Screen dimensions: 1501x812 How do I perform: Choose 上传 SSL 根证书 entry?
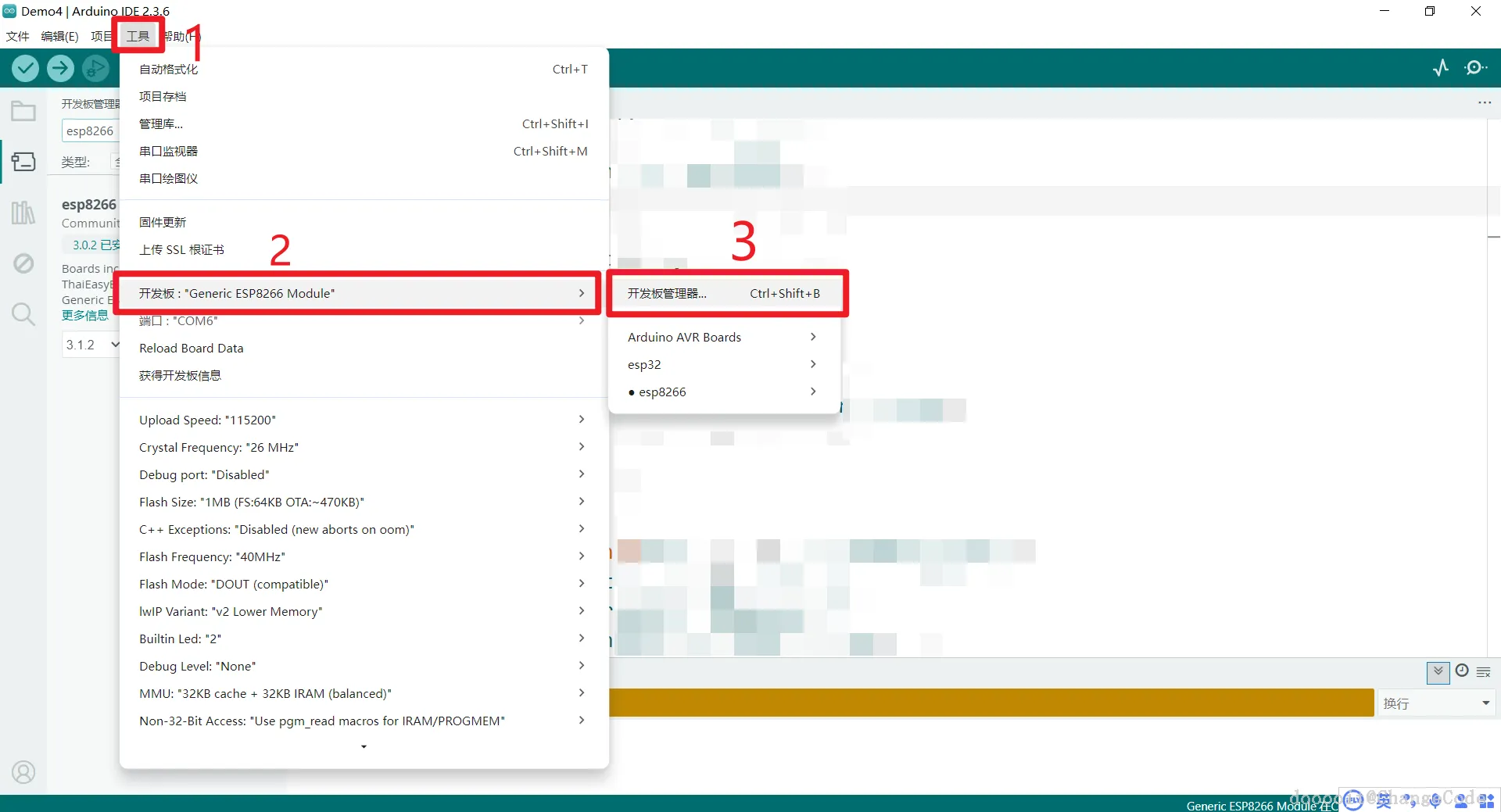pos(364,250)
